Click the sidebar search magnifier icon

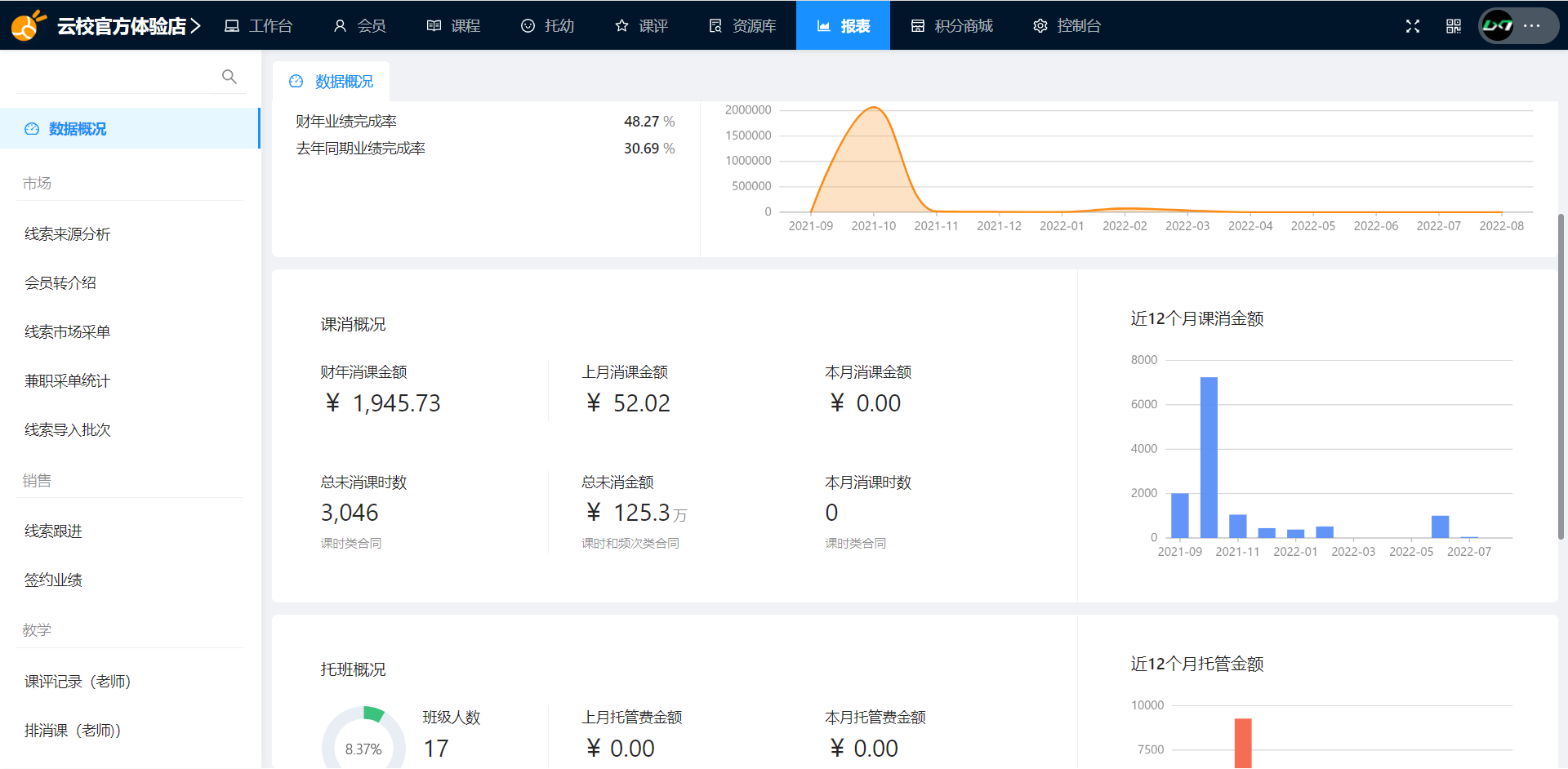(x=229, y=77)
